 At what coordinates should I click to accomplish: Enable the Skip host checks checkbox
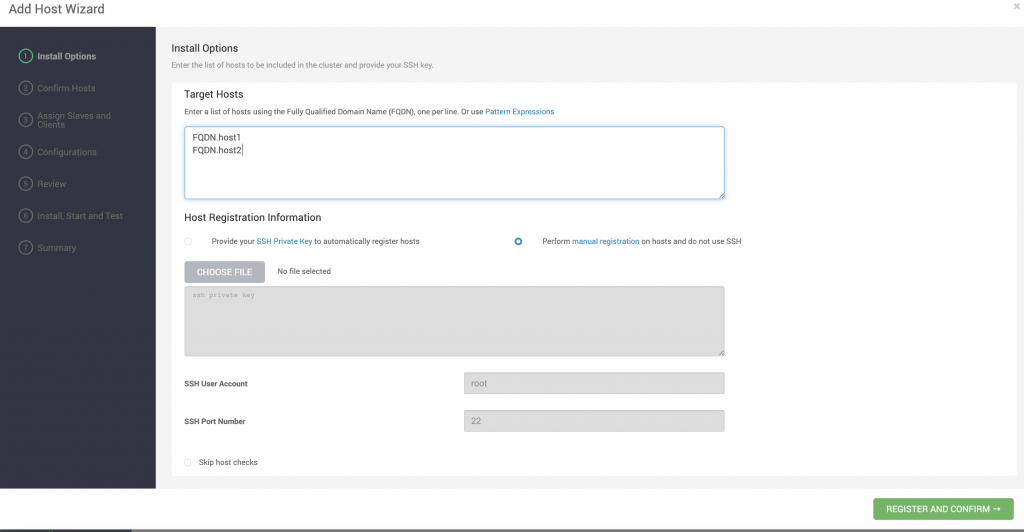188,462
